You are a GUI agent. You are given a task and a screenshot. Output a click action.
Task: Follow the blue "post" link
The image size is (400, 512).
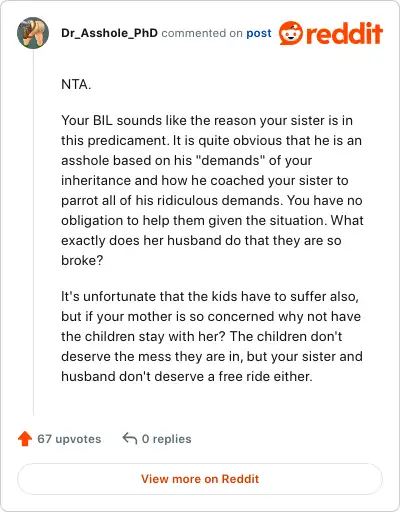[259, 33]
